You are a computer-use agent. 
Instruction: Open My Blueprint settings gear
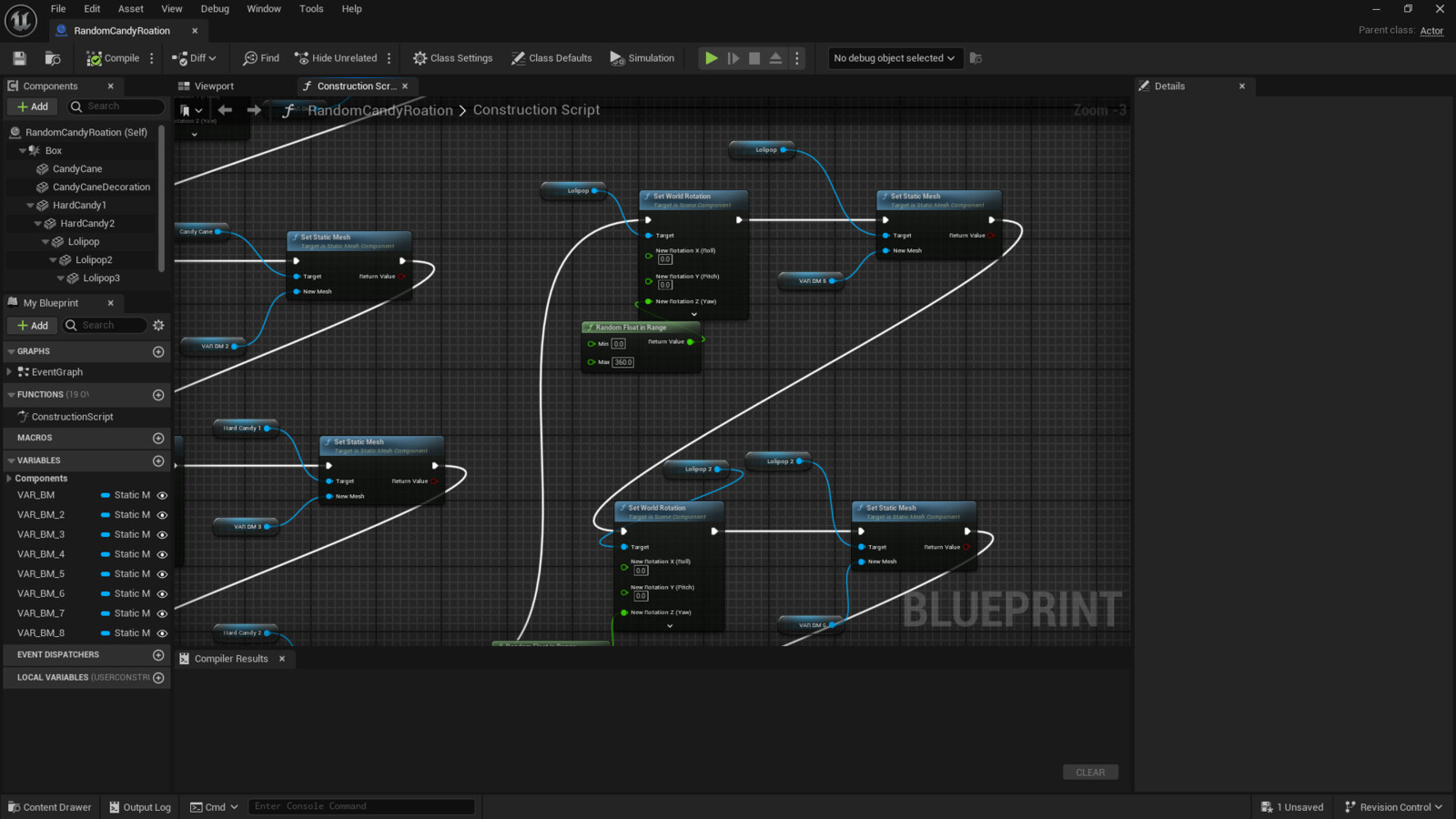(158, 326)
